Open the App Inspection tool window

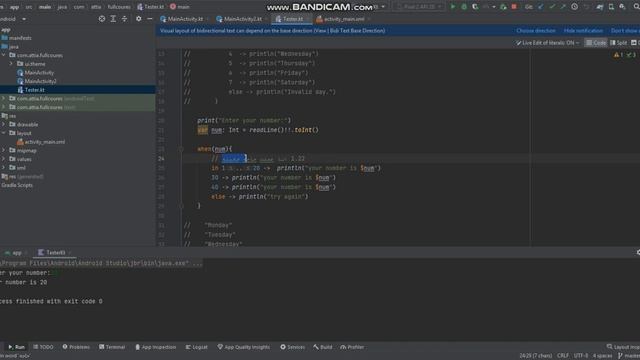point(155,347)
